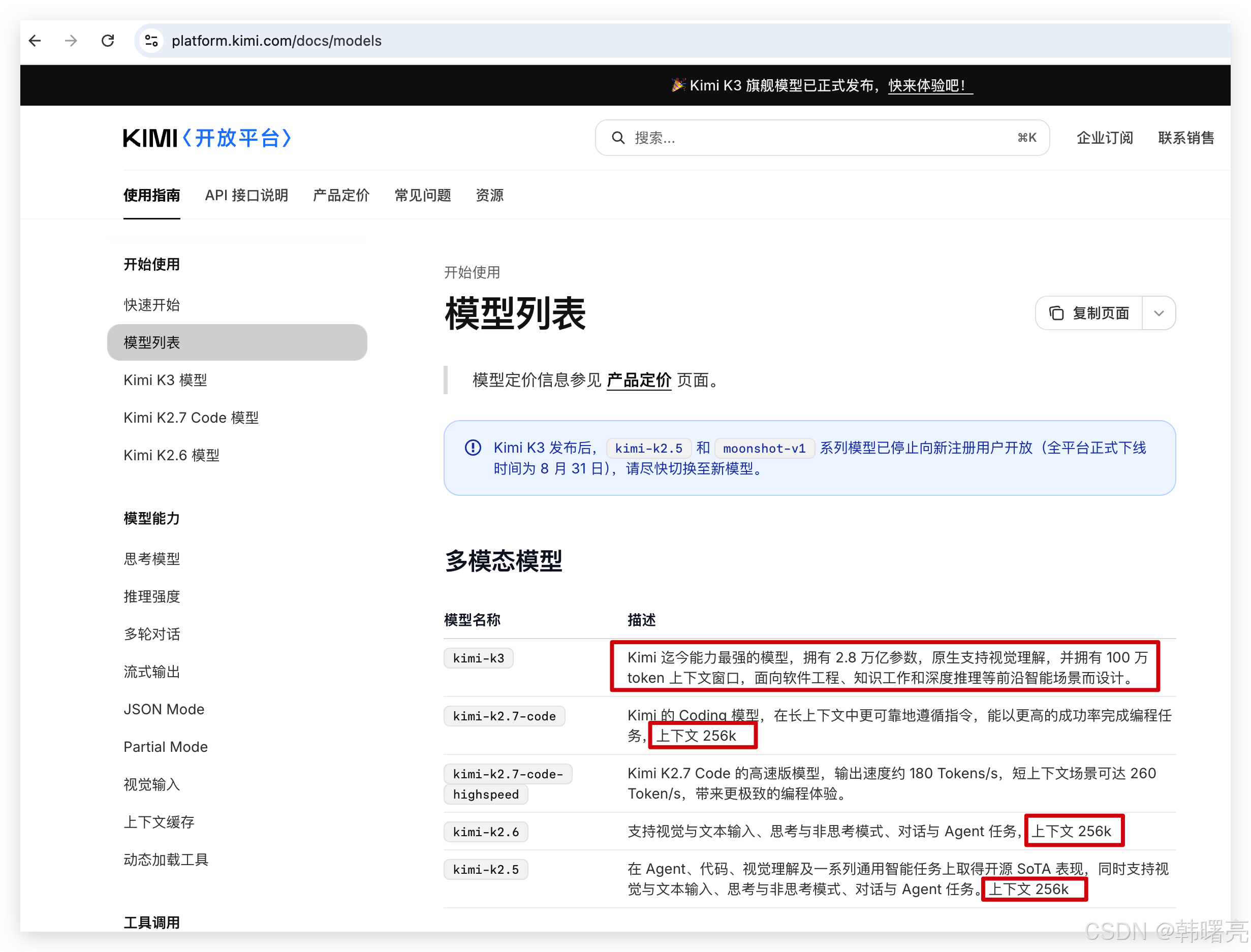The image size is (1251, 952).
Task: Open 流式输出 in the sidebar
Action: point(151,672)
